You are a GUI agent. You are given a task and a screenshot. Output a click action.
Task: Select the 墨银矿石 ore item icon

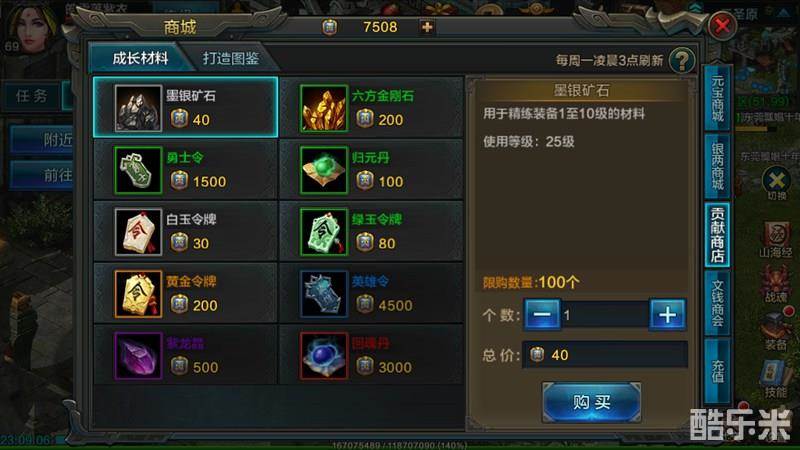(138, 108)
